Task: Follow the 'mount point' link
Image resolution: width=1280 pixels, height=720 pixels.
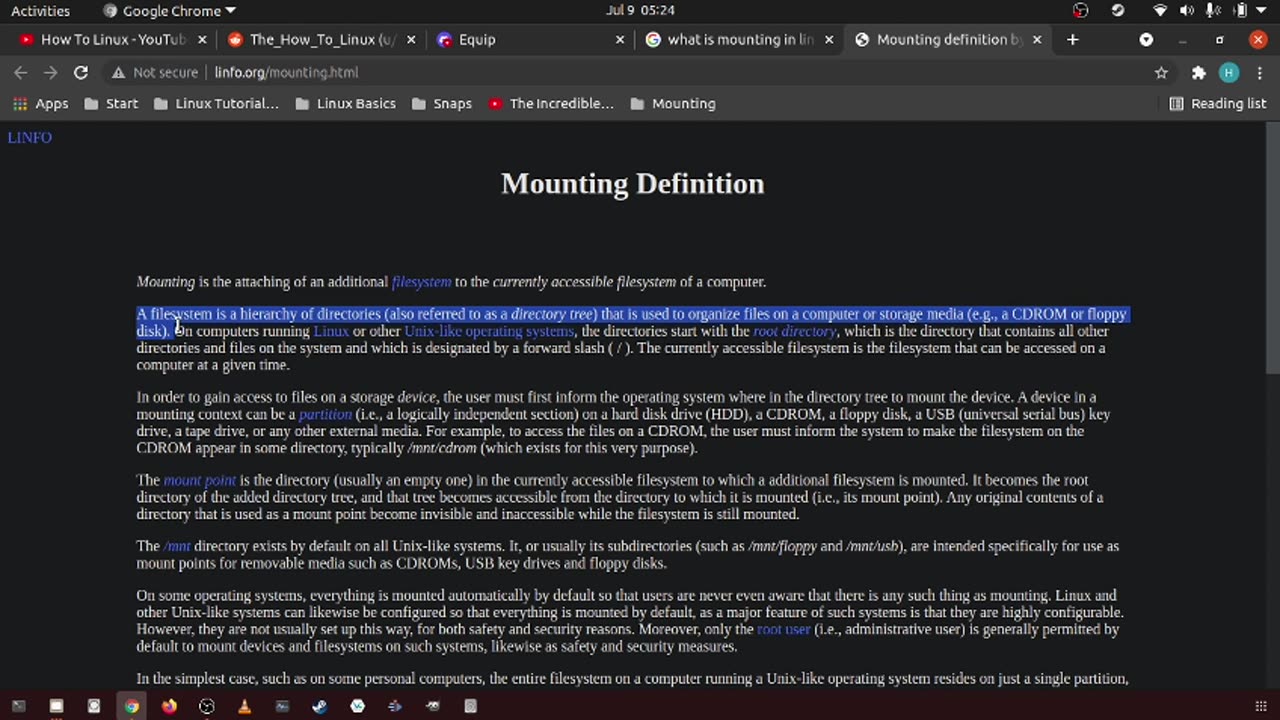Action: coord(200,480)
